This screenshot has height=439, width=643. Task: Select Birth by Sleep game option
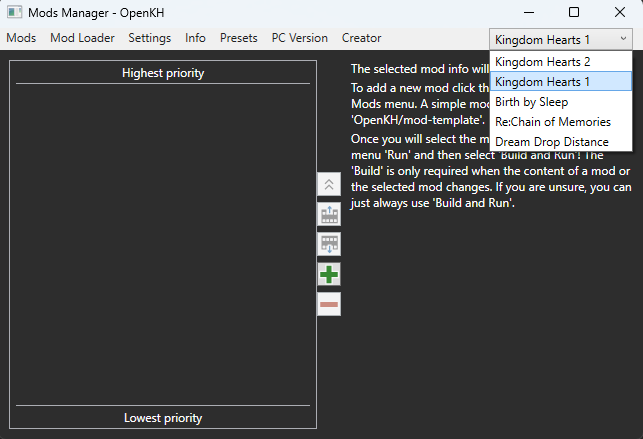561,102
